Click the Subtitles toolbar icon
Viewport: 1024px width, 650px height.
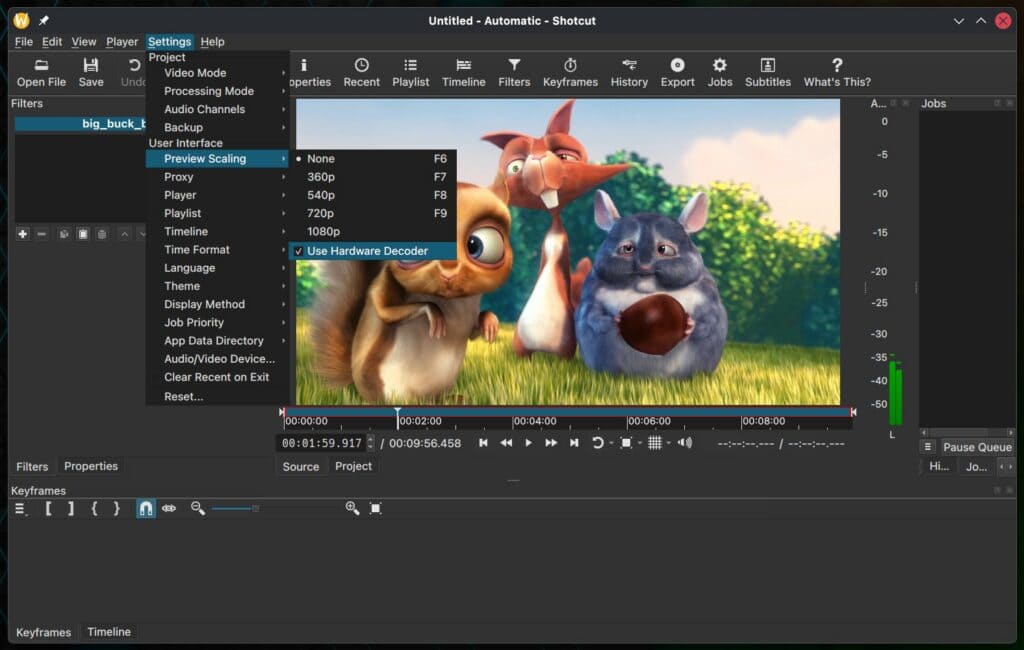pyautogui.click(x=767, y=71)
